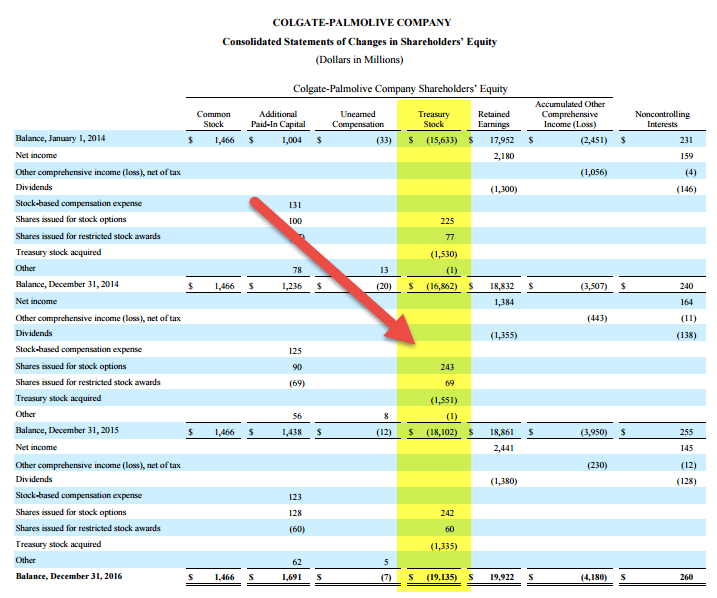Screen dimensions: 717x598
Task: Select the 18,861 retained earnings balance
Action: click(502, 432)
